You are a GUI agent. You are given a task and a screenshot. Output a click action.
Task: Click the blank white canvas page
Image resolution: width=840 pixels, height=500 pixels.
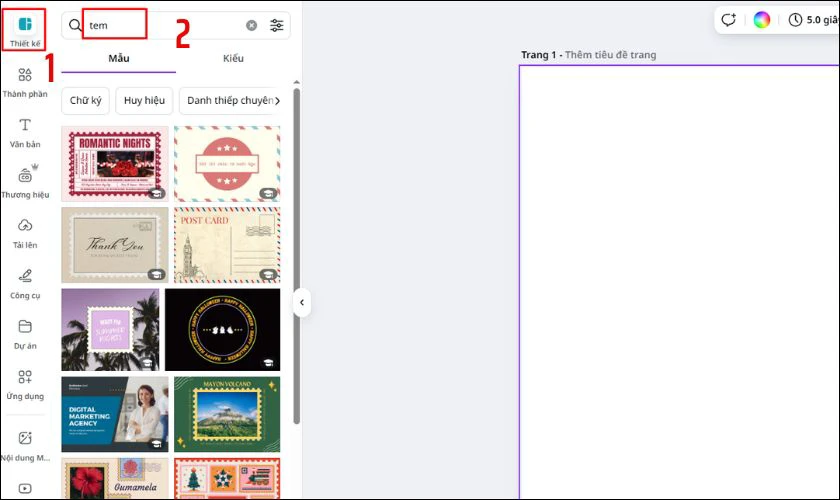click(x=679, y=283)
